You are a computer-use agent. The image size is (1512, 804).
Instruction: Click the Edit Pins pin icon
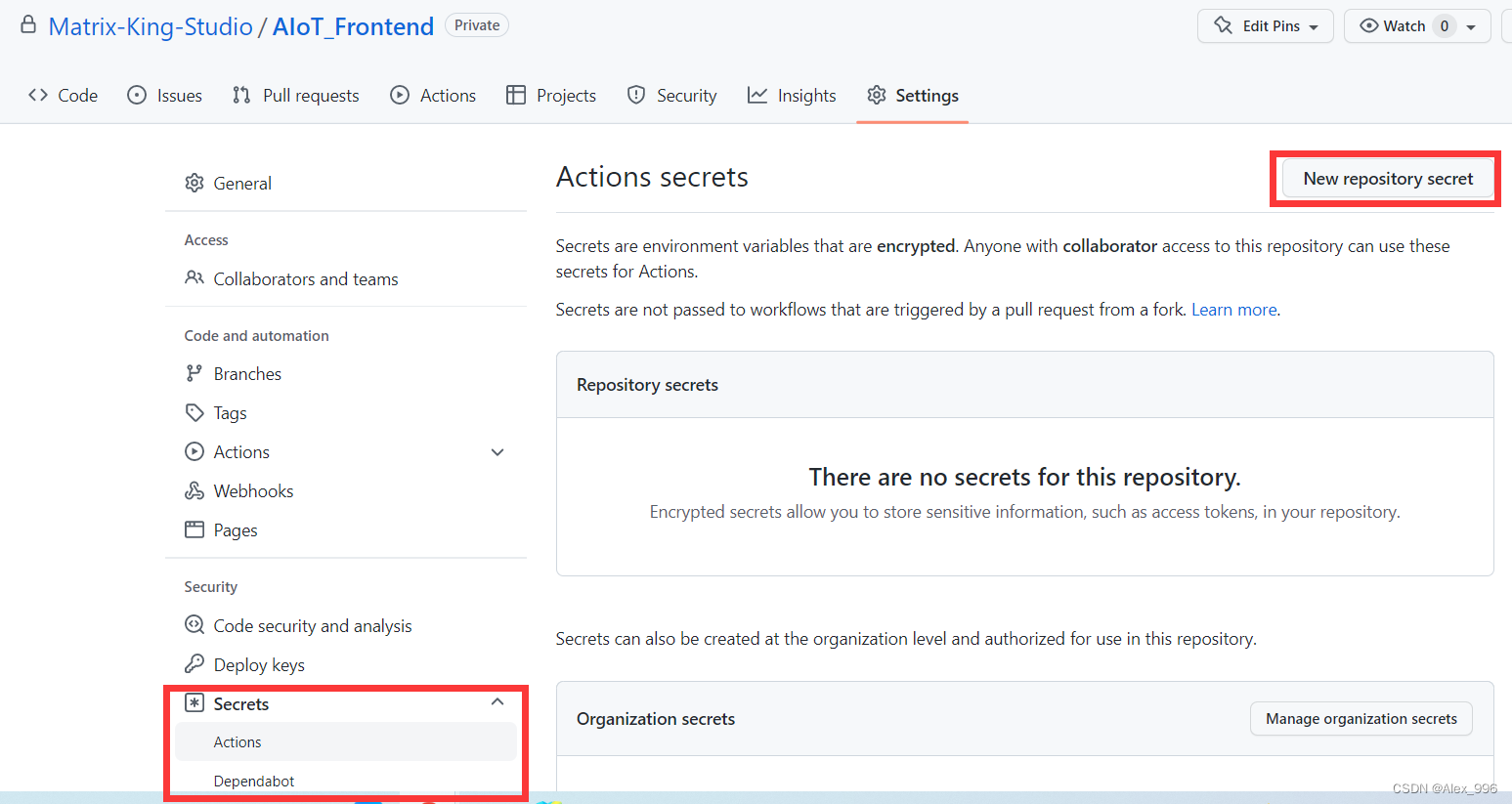pos(1223,25)
